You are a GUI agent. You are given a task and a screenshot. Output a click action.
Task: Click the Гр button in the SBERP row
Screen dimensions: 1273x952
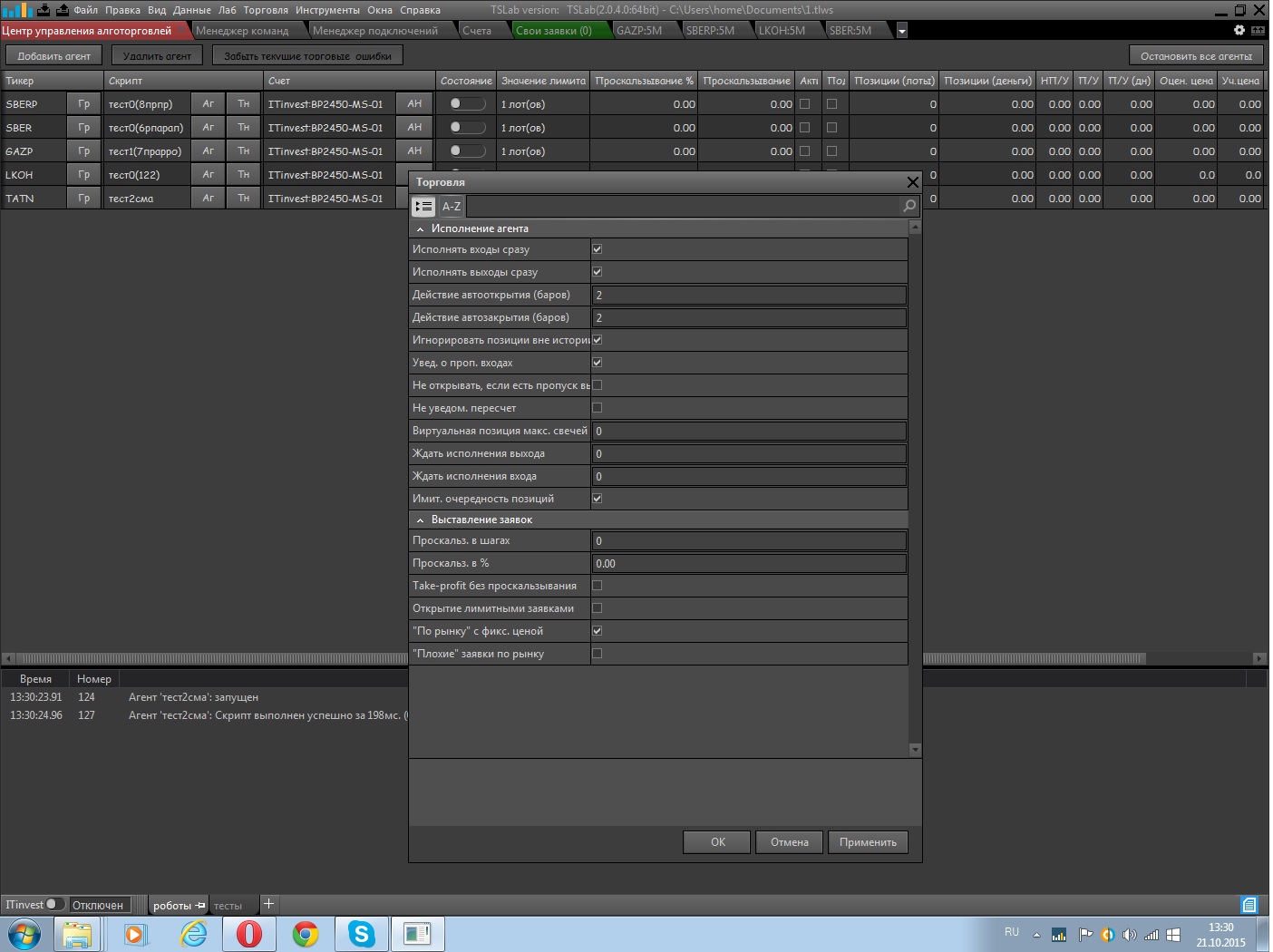(x=83, y=103)
